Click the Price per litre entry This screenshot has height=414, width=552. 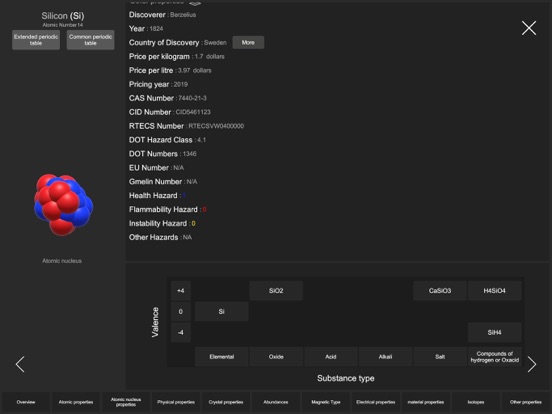[x=170, y=70]
